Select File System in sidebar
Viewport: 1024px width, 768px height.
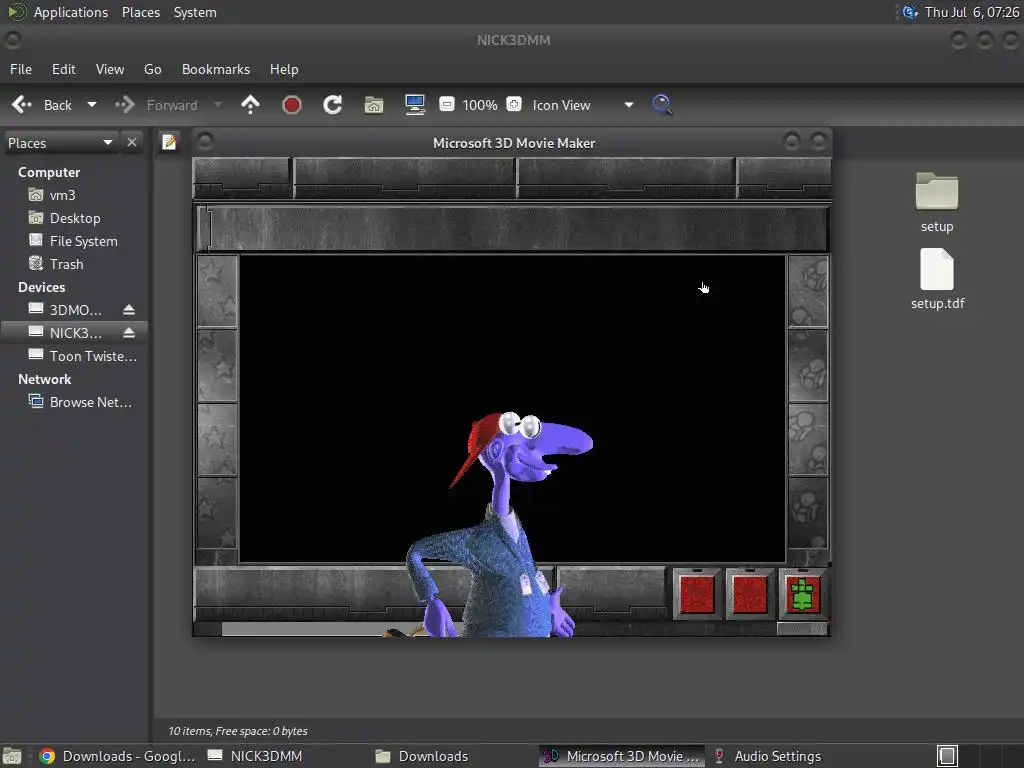[74, 241]
